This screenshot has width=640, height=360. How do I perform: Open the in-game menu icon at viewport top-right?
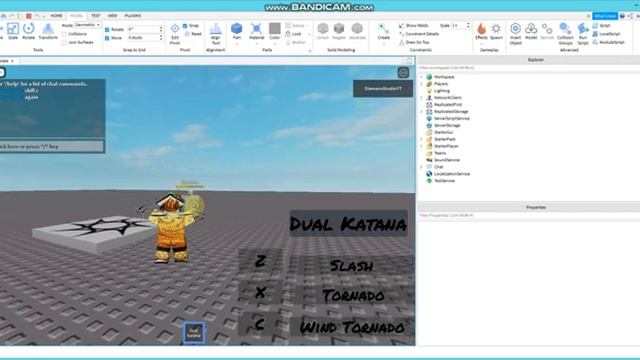click(403, 73)
